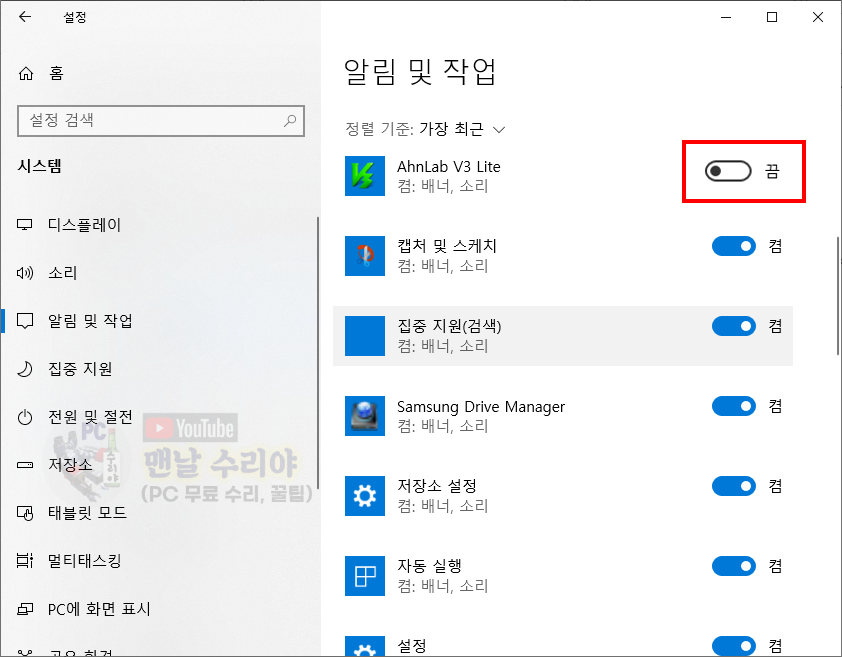This screenshot has width=842, height=657.
Task: Open 멀티태스킹 settings
Action: pos(85,561)
